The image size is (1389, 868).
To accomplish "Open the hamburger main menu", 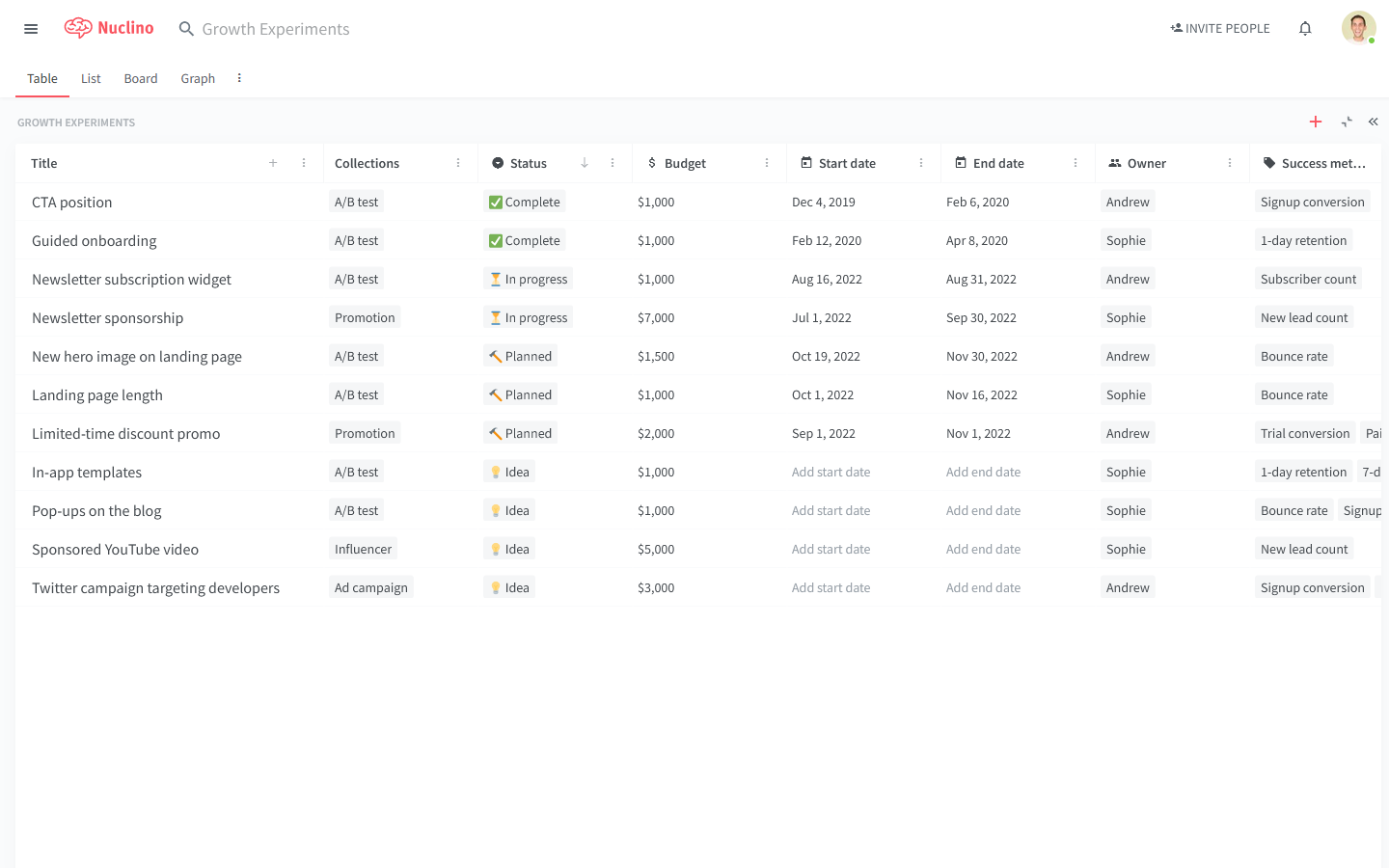I will click(31, 29).
